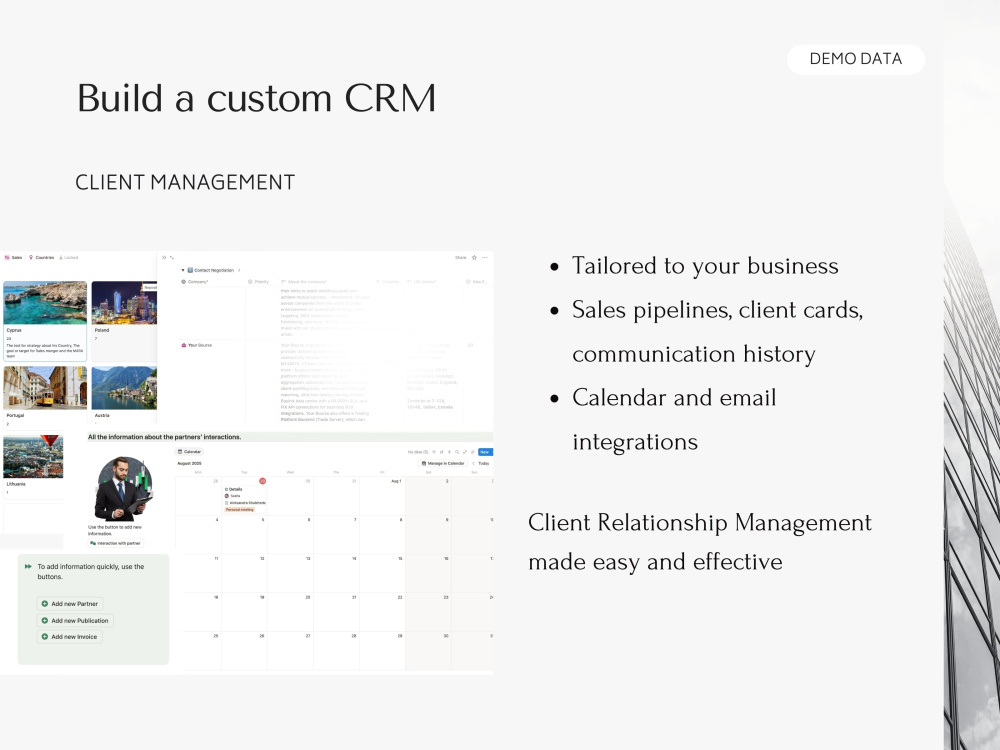Open the Lithuania country card
Viewport: 1000px width, 750px height.
(33, 465)
